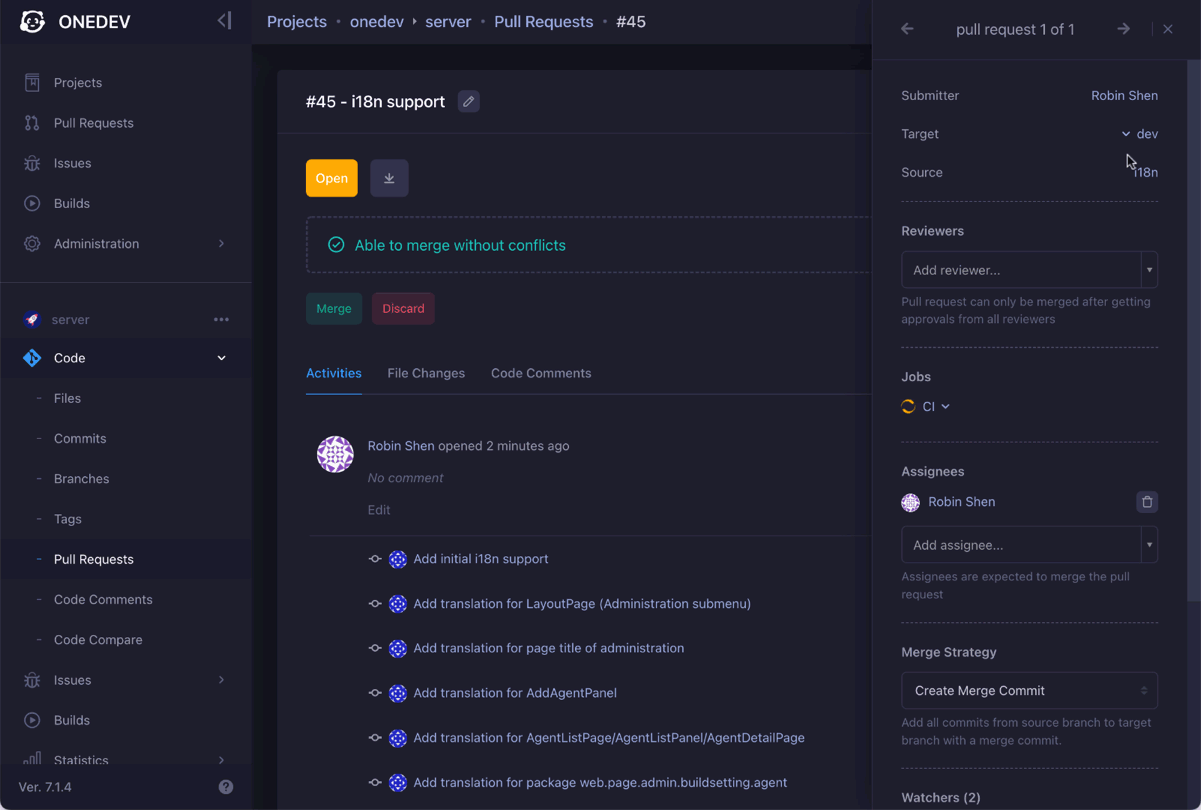1201x810 pixels.
Task: Edit pull request title with pencil icon
Action: (x=469, y=102)
